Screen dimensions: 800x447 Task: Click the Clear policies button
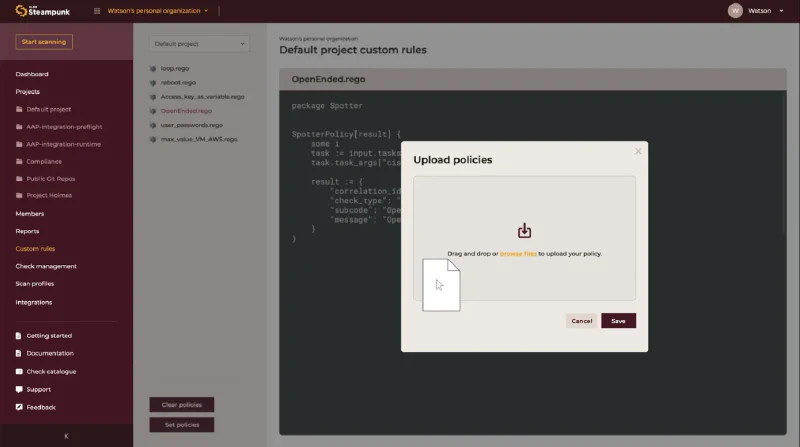tap(182, 405)
